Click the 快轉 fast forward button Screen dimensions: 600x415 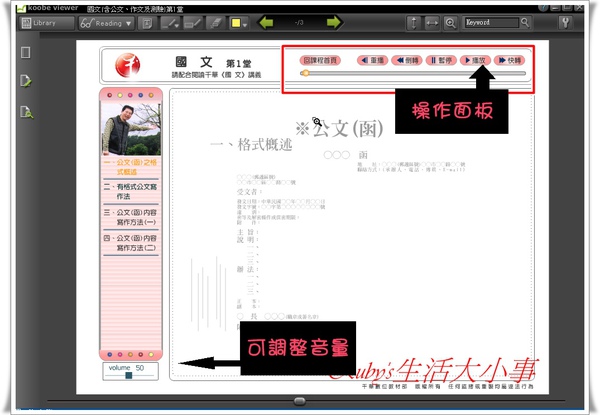[510, 60]
